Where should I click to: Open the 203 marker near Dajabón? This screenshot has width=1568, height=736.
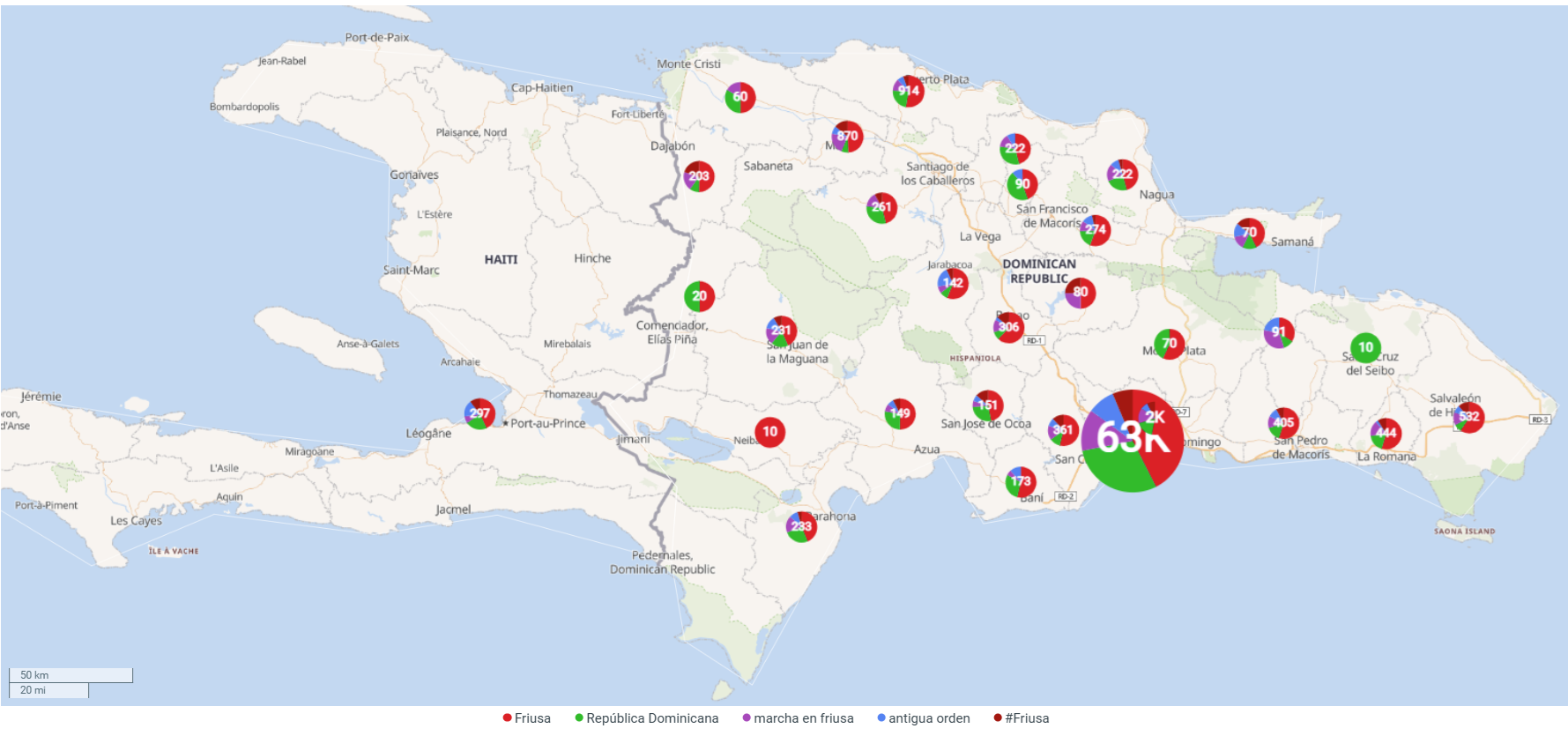(699, 176)
